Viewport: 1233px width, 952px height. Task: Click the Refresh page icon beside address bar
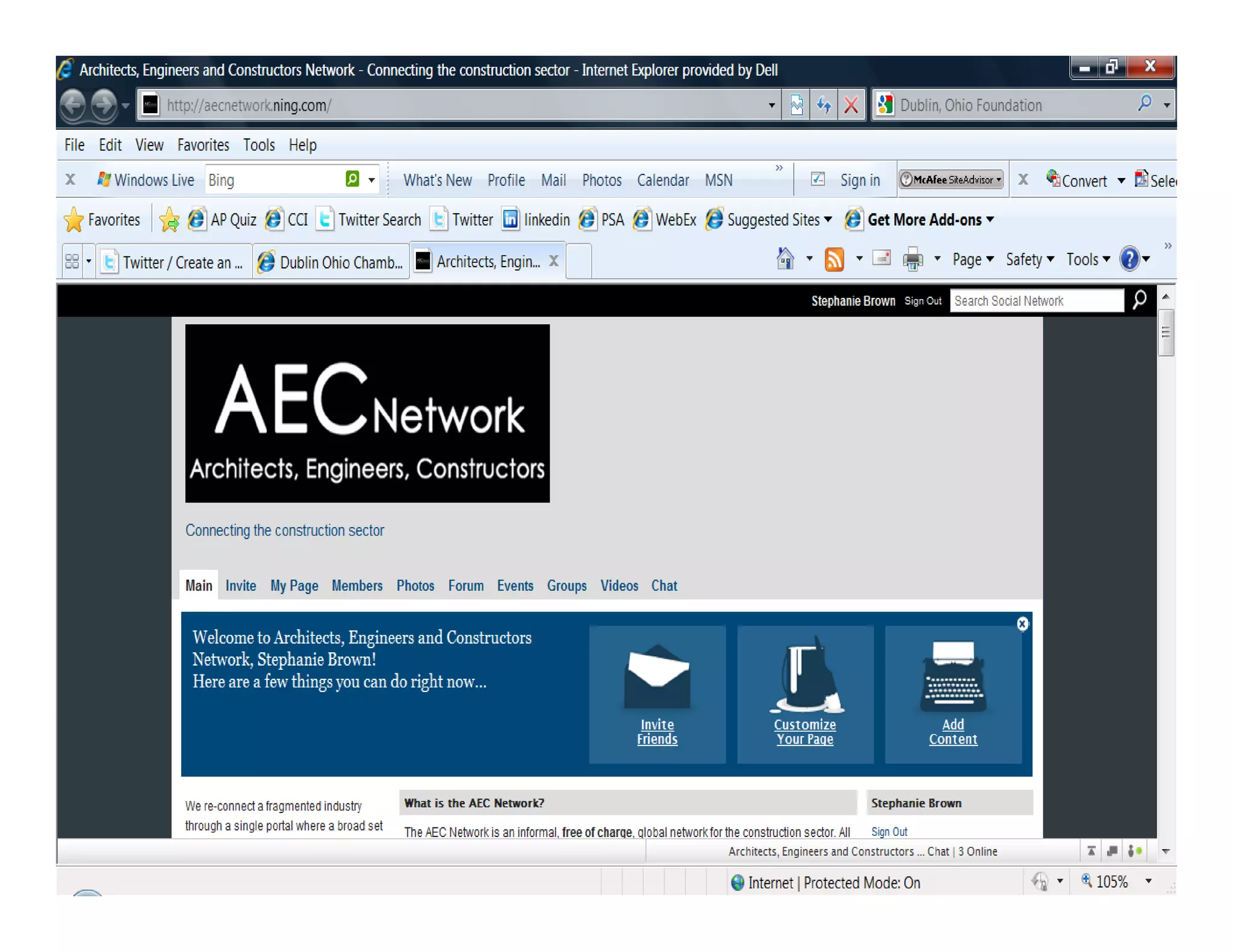click(824, 105)
